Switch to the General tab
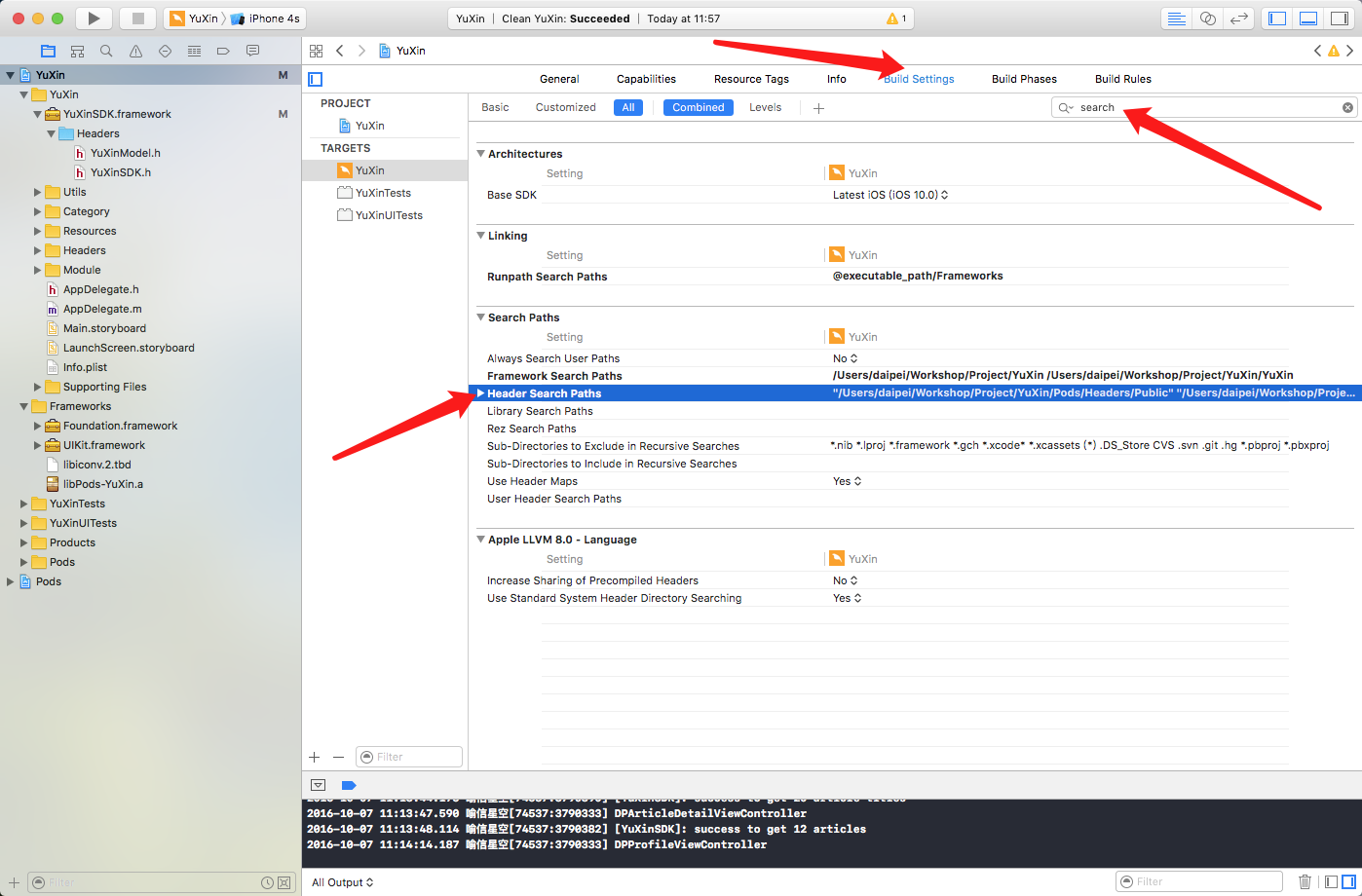The height and width of the screenshot is (896, 1362). pos(559,79)
